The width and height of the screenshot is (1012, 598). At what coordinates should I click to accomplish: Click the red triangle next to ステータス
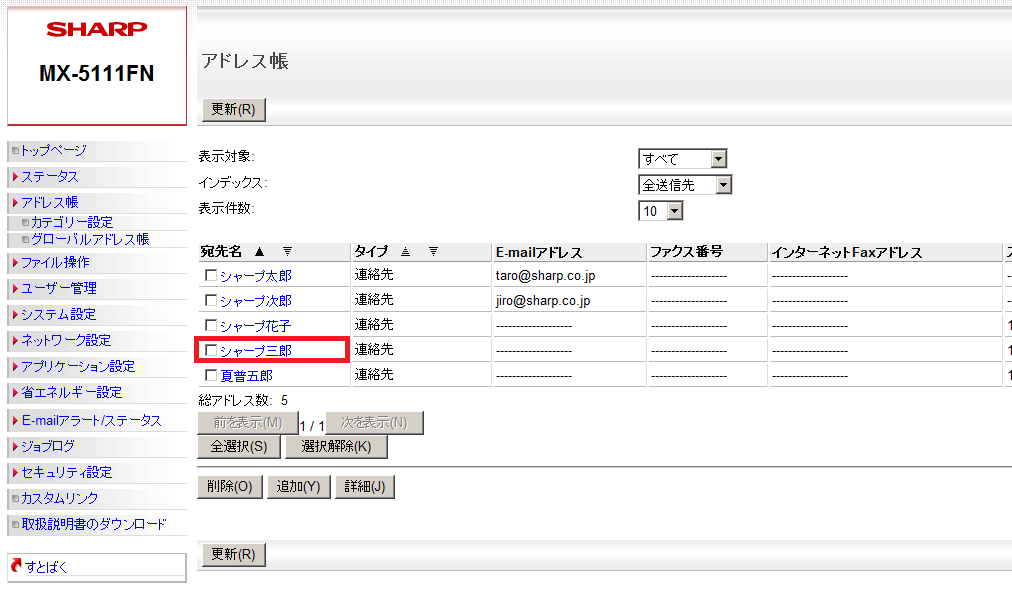(15, 177)
